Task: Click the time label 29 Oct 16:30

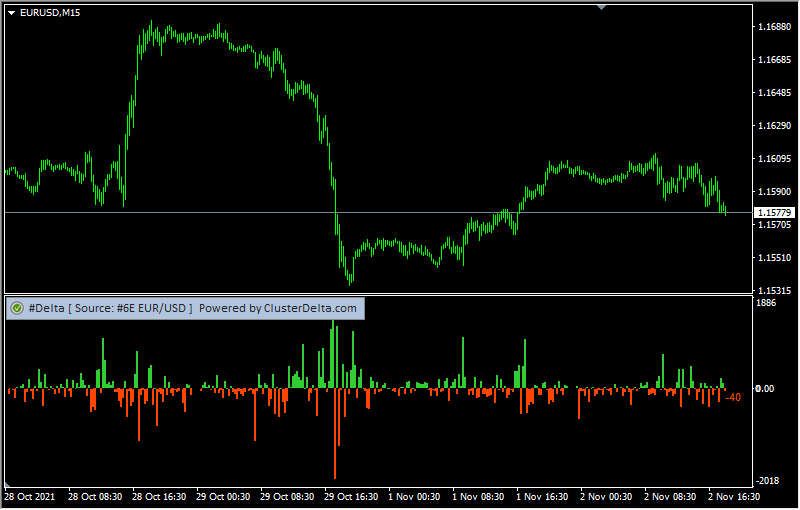Action: pyautogui.click(x=351, y=496)
